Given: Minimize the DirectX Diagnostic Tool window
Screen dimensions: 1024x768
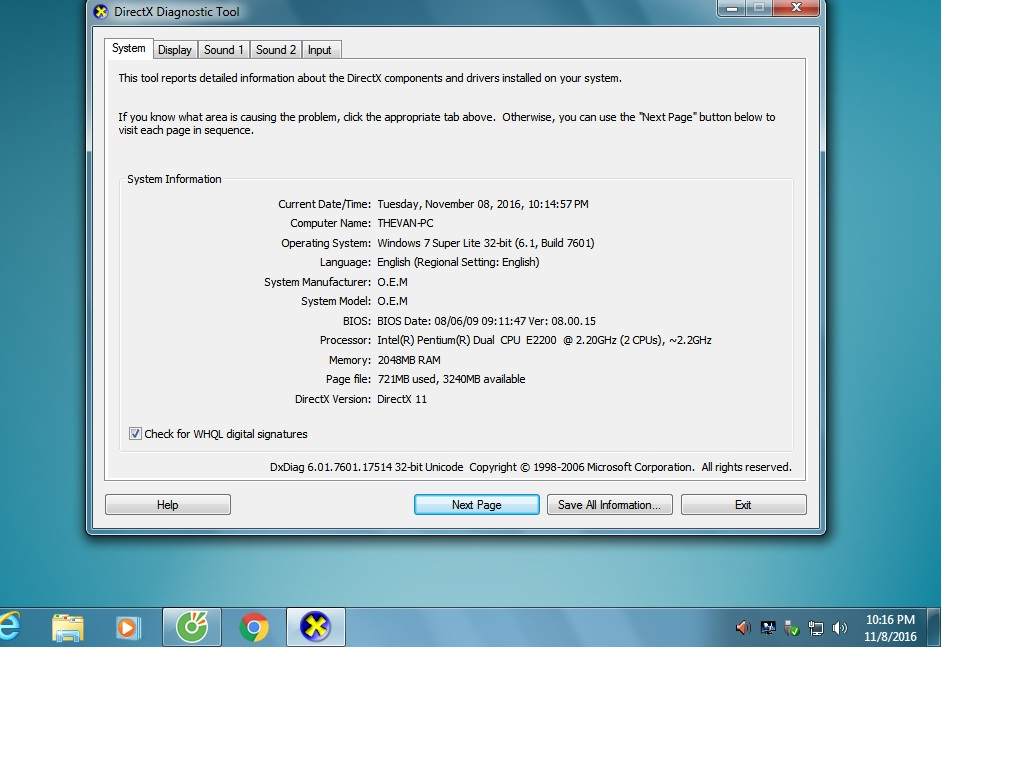Looking at the screenshot, I should click(x=732, y=8).
